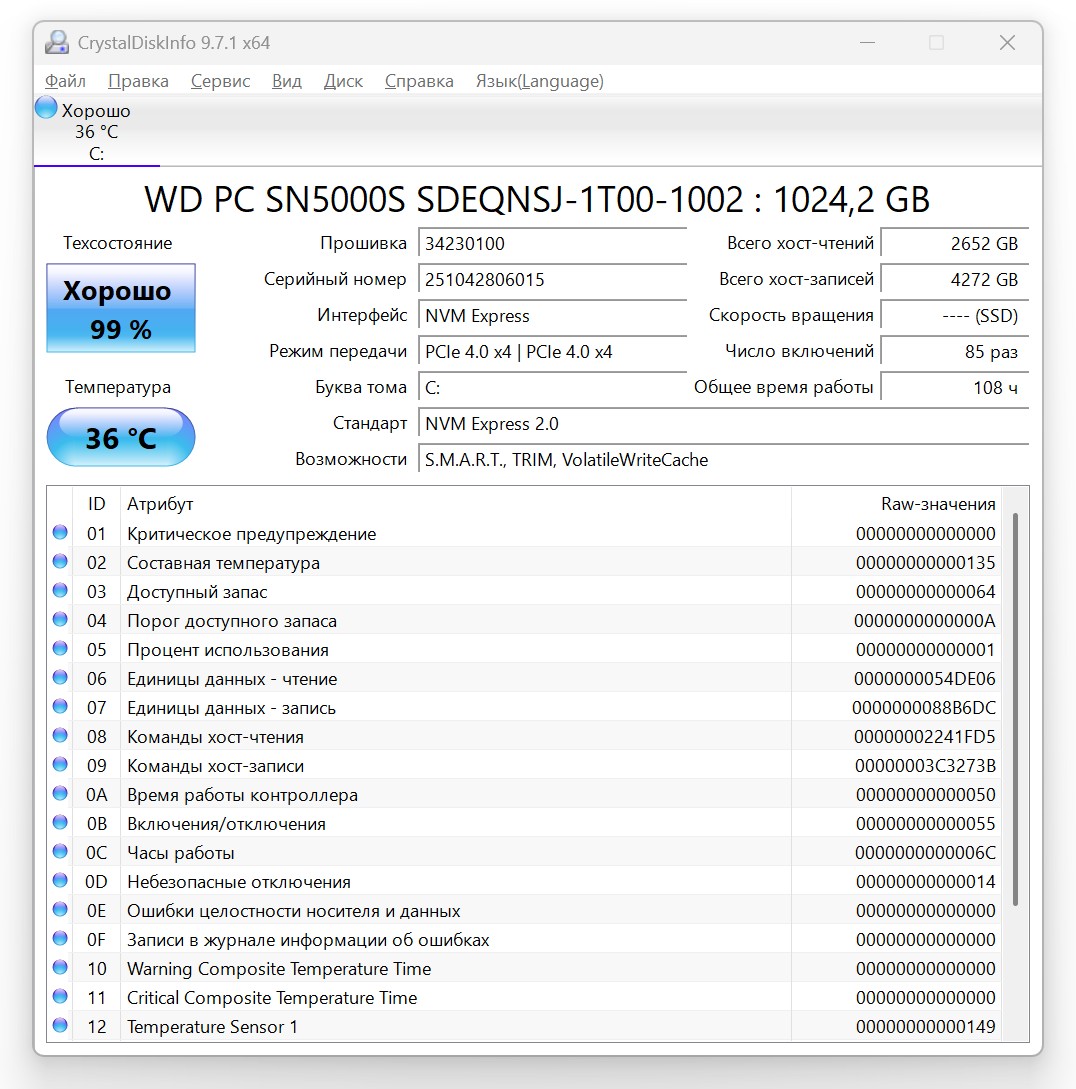Click the status orb for Составная температура row
This screenshot has width=1076, height=1089.
tap(60, 561)
